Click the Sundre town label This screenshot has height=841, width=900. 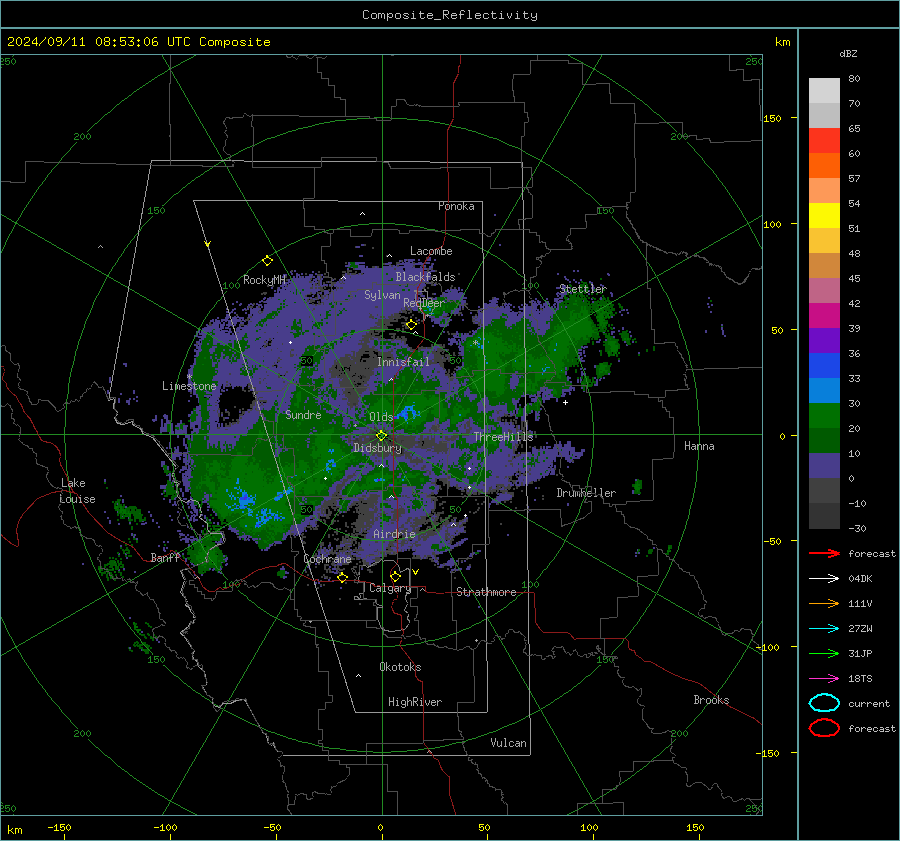pos(303,414)
